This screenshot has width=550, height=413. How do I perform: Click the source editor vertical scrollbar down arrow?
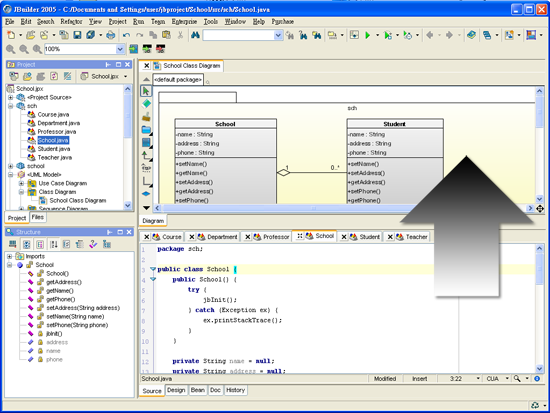click(x=539, y=369)
